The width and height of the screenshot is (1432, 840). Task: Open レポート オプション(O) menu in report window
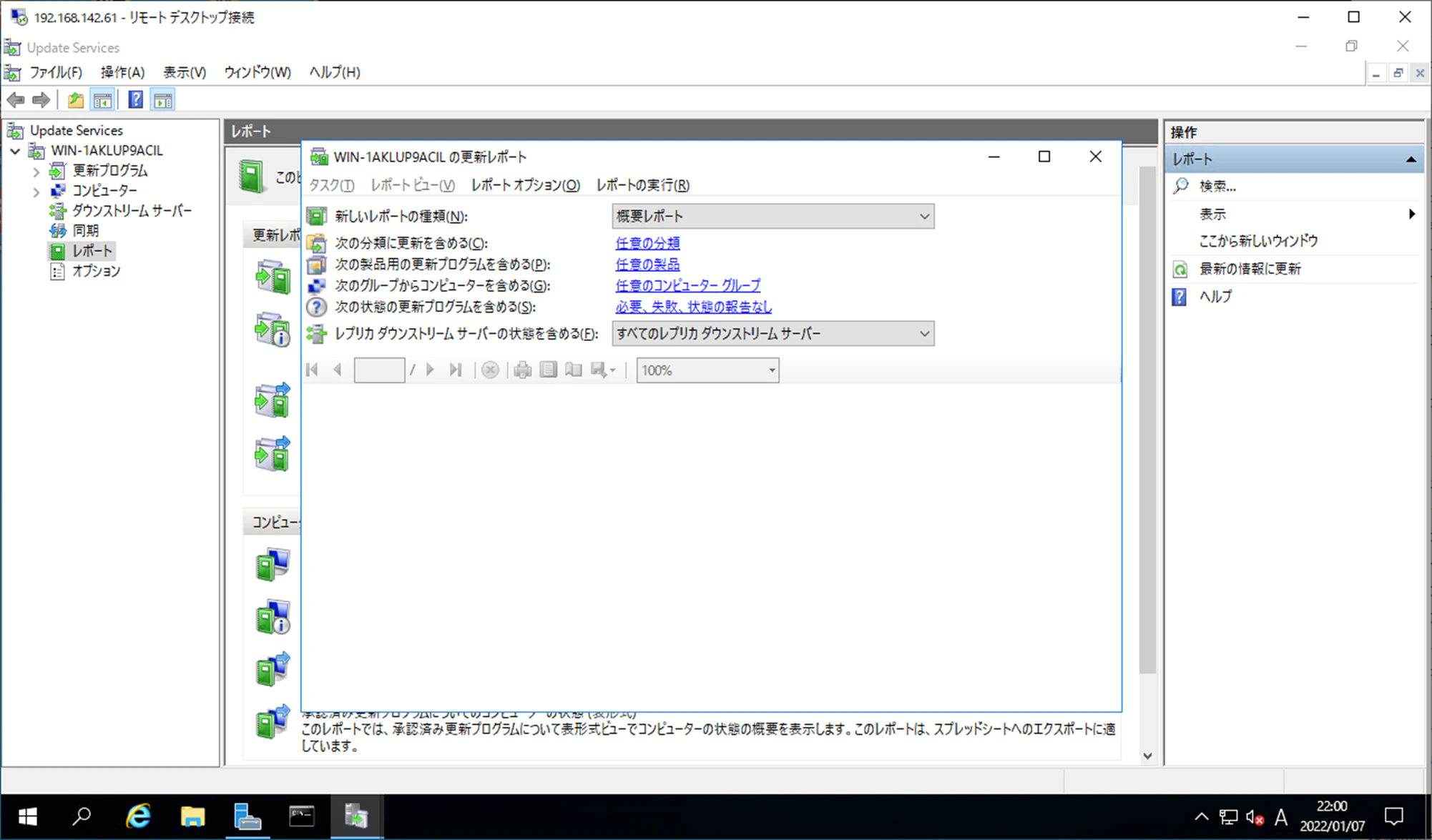(525, 185)
